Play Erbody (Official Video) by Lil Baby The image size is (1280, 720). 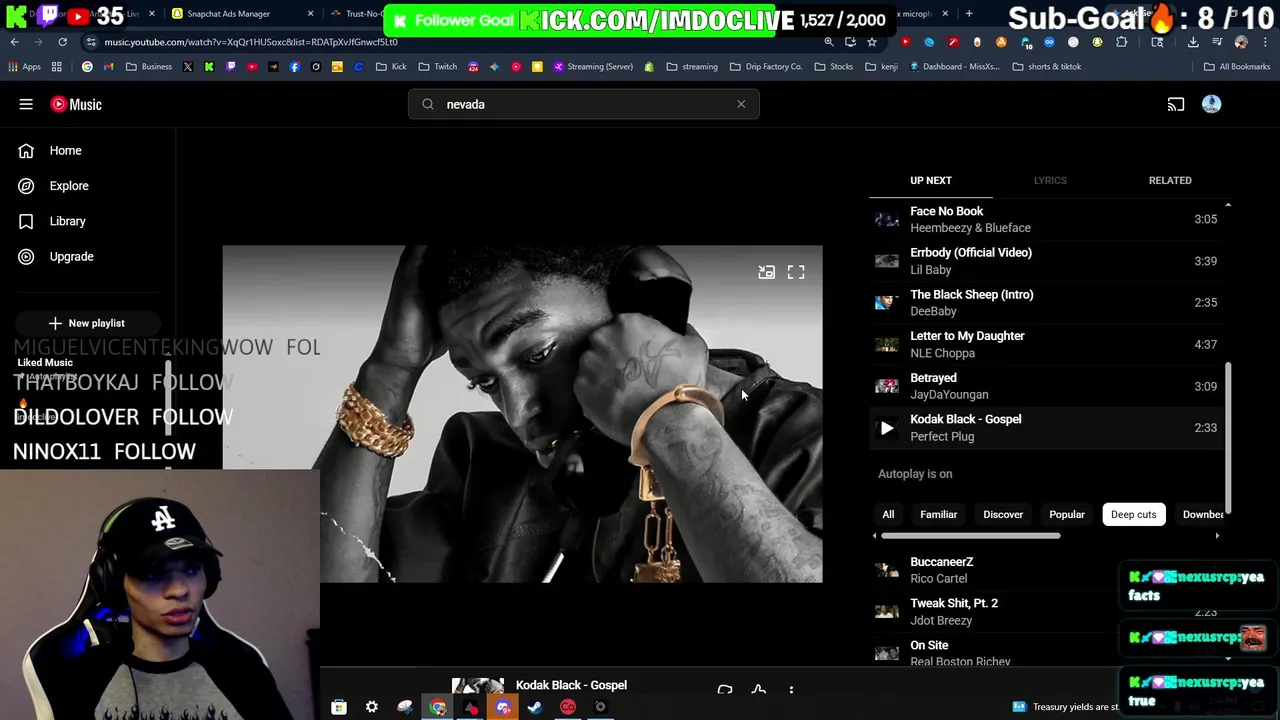point(1046,261)
